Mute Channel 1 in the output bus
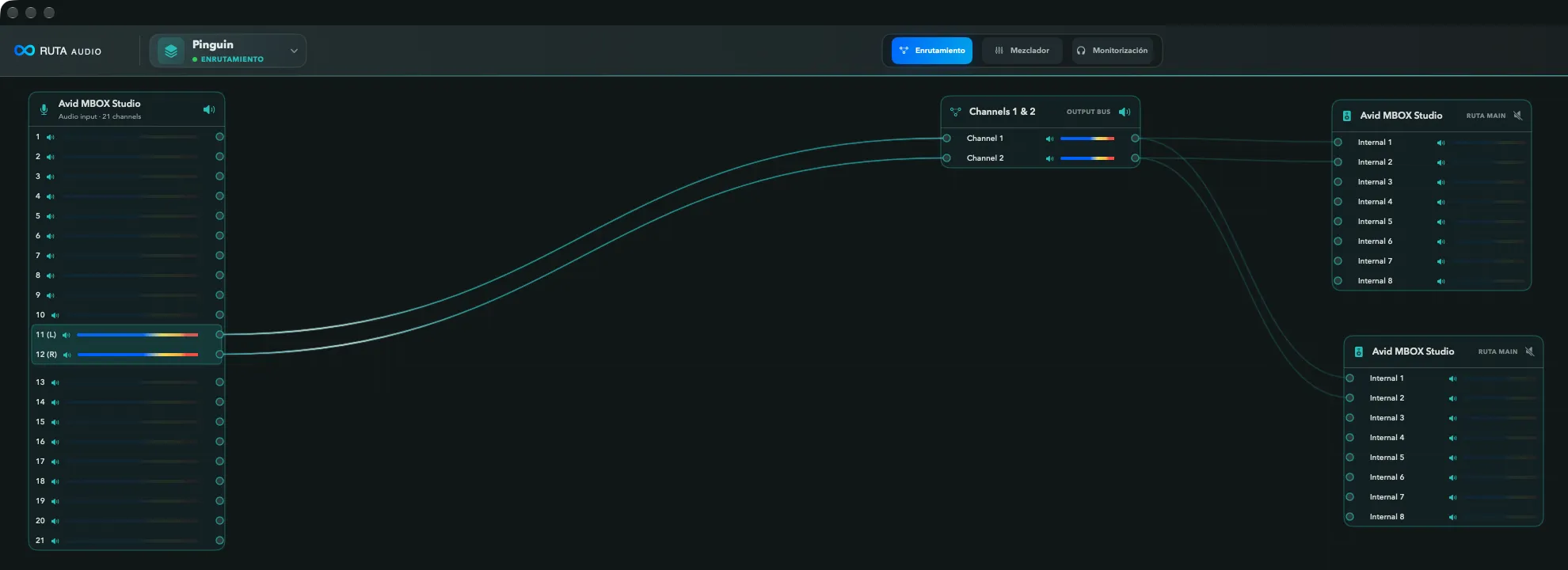Screen dimensions: 1568x570 [x=1049, y=139]
